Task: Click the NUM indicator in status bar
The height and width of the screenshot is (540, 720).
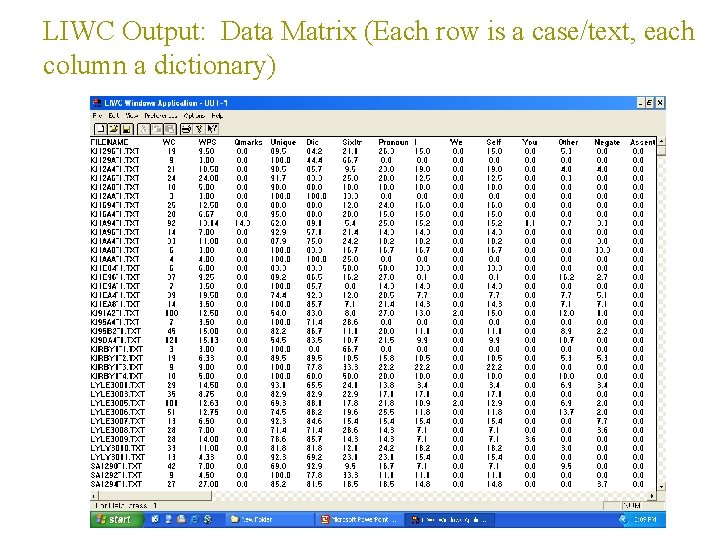Action: [632, 505]
